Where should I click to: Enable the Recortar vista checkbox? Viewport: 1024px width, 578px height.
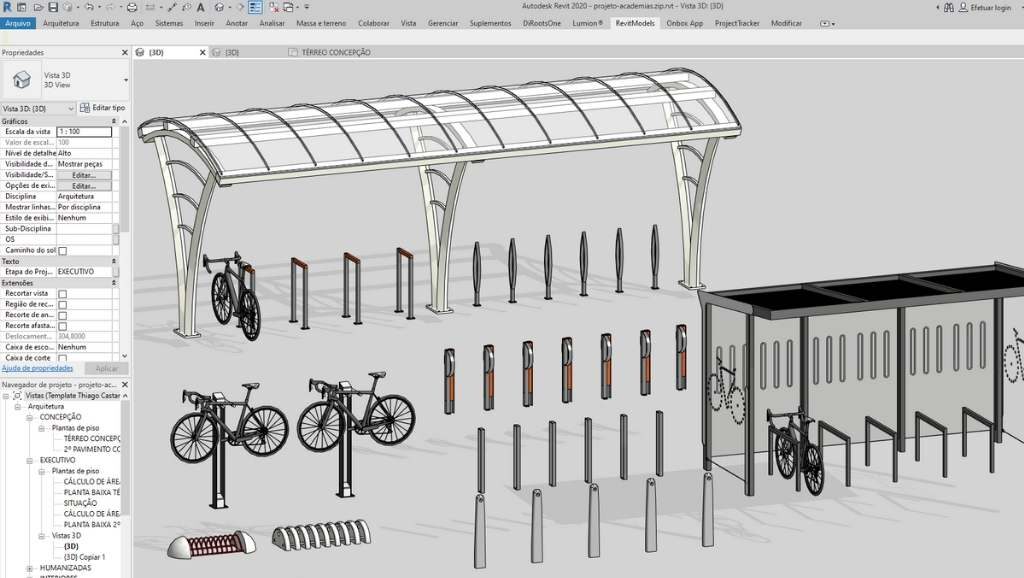(62, 294)
